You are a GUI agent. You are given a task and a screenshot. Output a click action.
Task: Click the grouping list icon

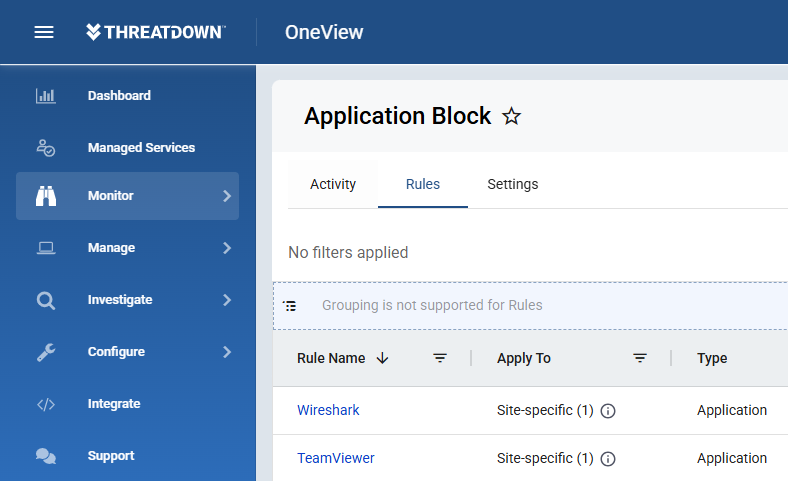289,306
